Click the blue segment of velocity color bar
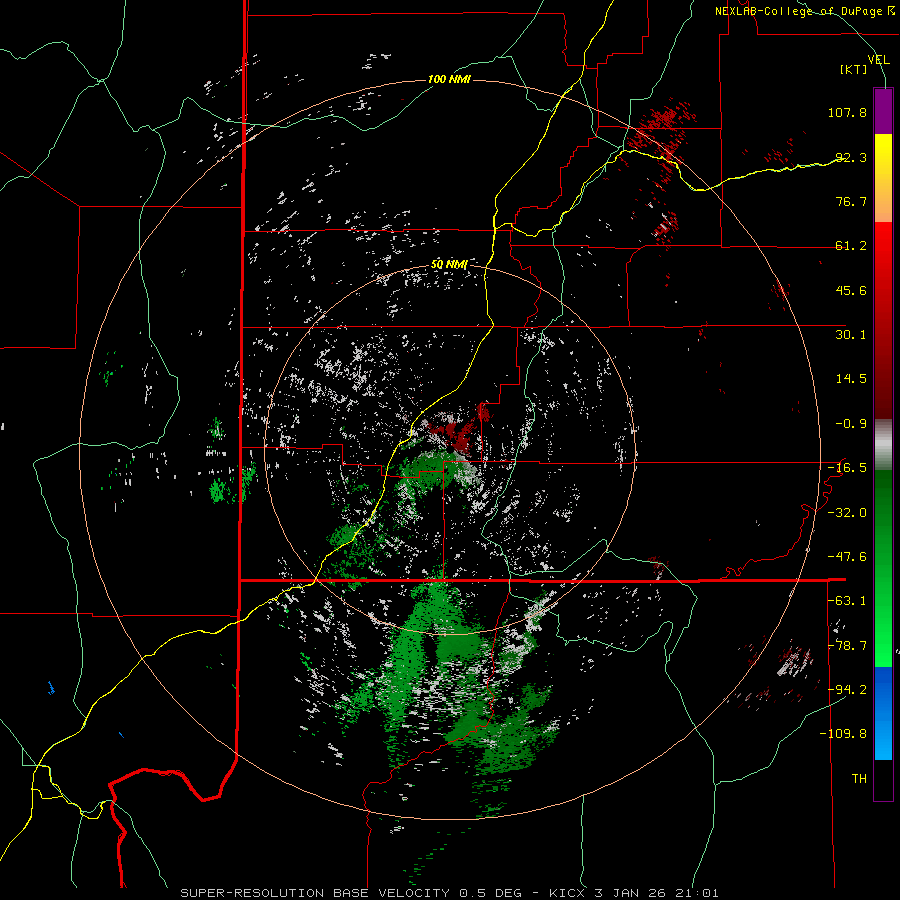 tap(883, 713)
